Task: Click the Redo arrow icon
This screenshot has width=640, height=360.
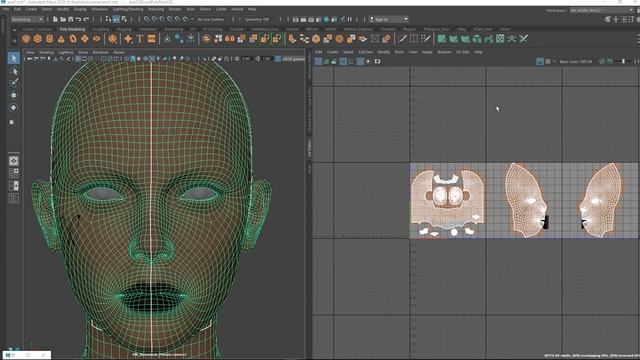Action: coord(86,19)
